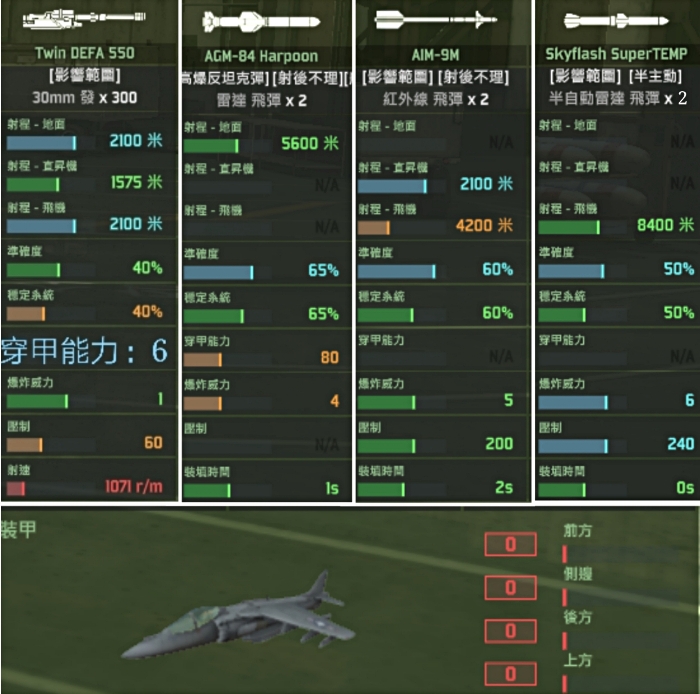Open the AGM-84 Harpoon weapon title

click(261, 56)
